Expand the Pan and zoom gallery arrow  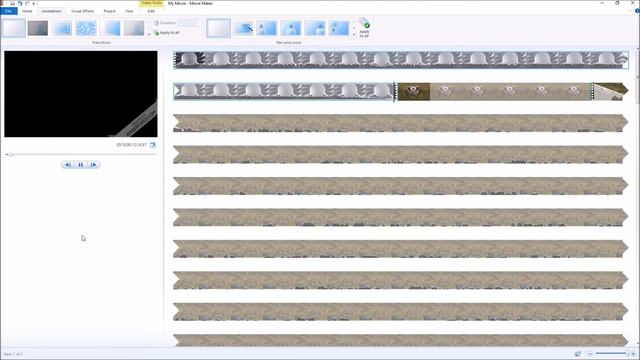point(354,35)
